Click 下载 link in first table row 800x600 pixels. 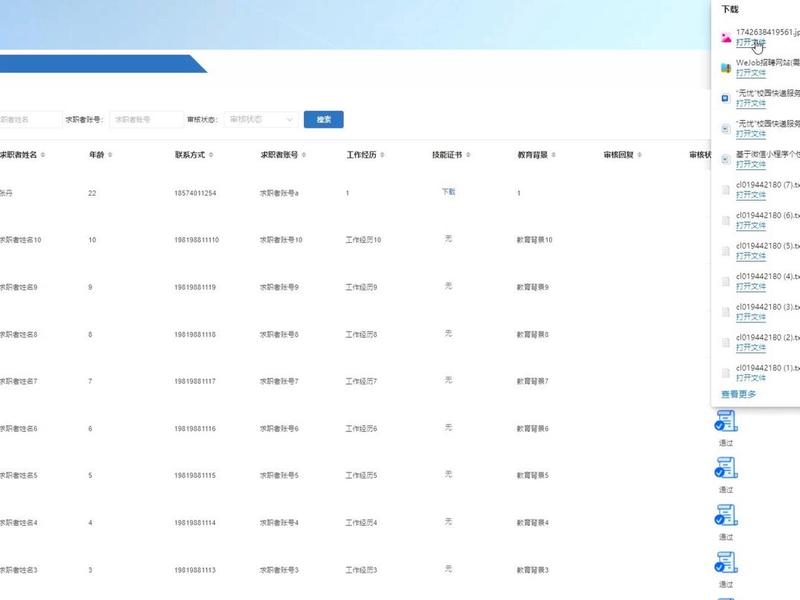[448, 192]
